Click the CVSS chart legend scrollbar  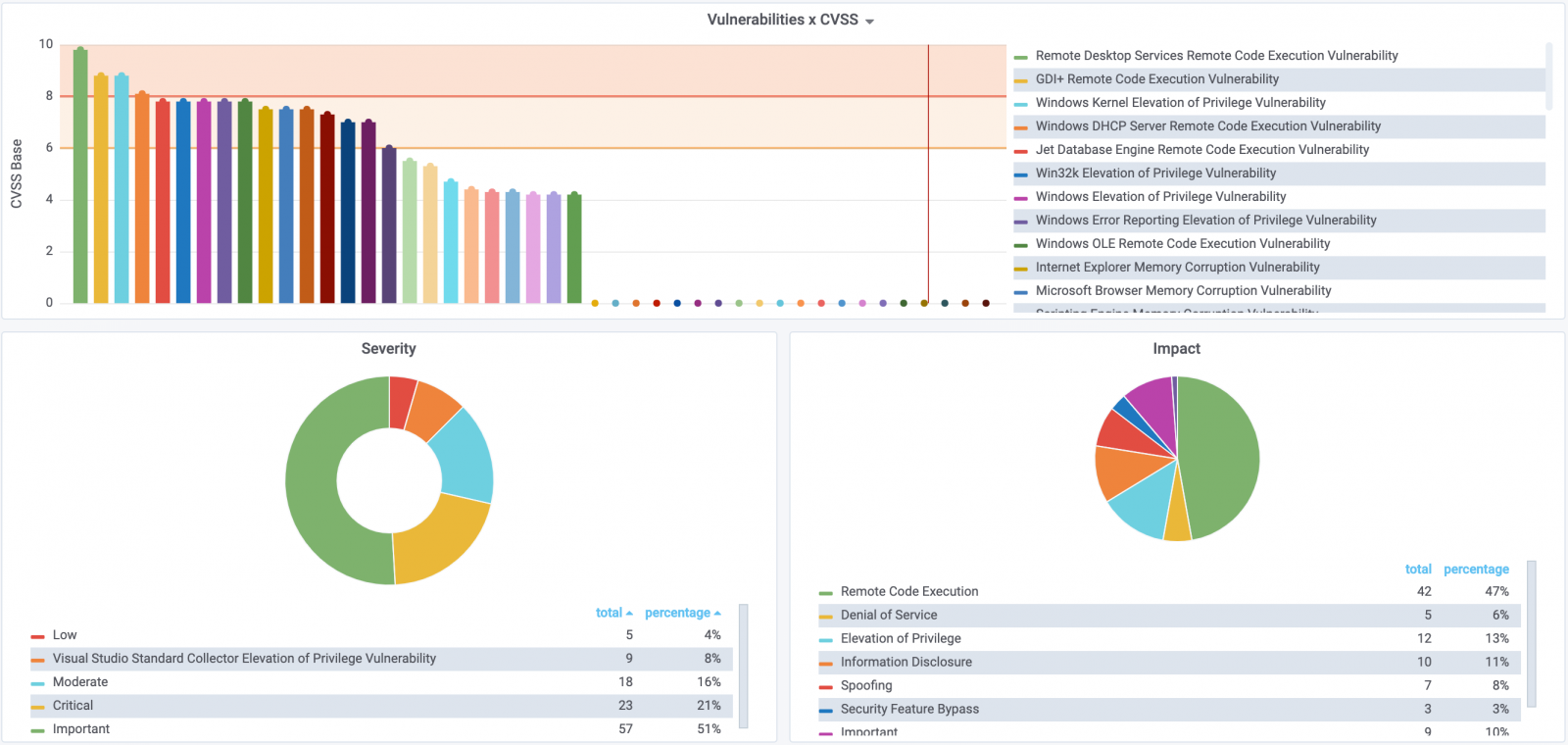tap(1549, 75)
